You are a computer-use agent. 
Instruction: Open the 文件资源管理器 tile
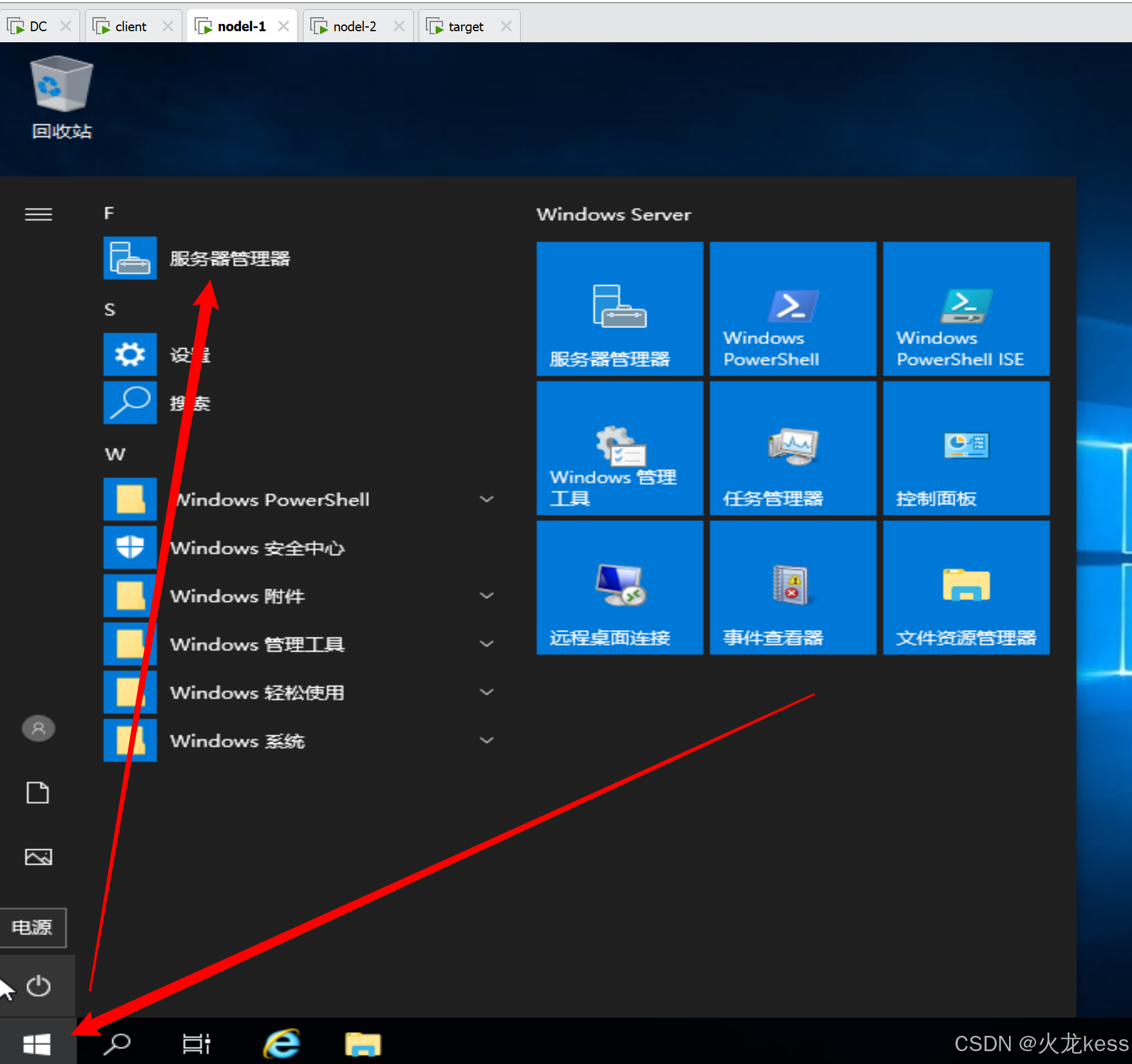967,587
